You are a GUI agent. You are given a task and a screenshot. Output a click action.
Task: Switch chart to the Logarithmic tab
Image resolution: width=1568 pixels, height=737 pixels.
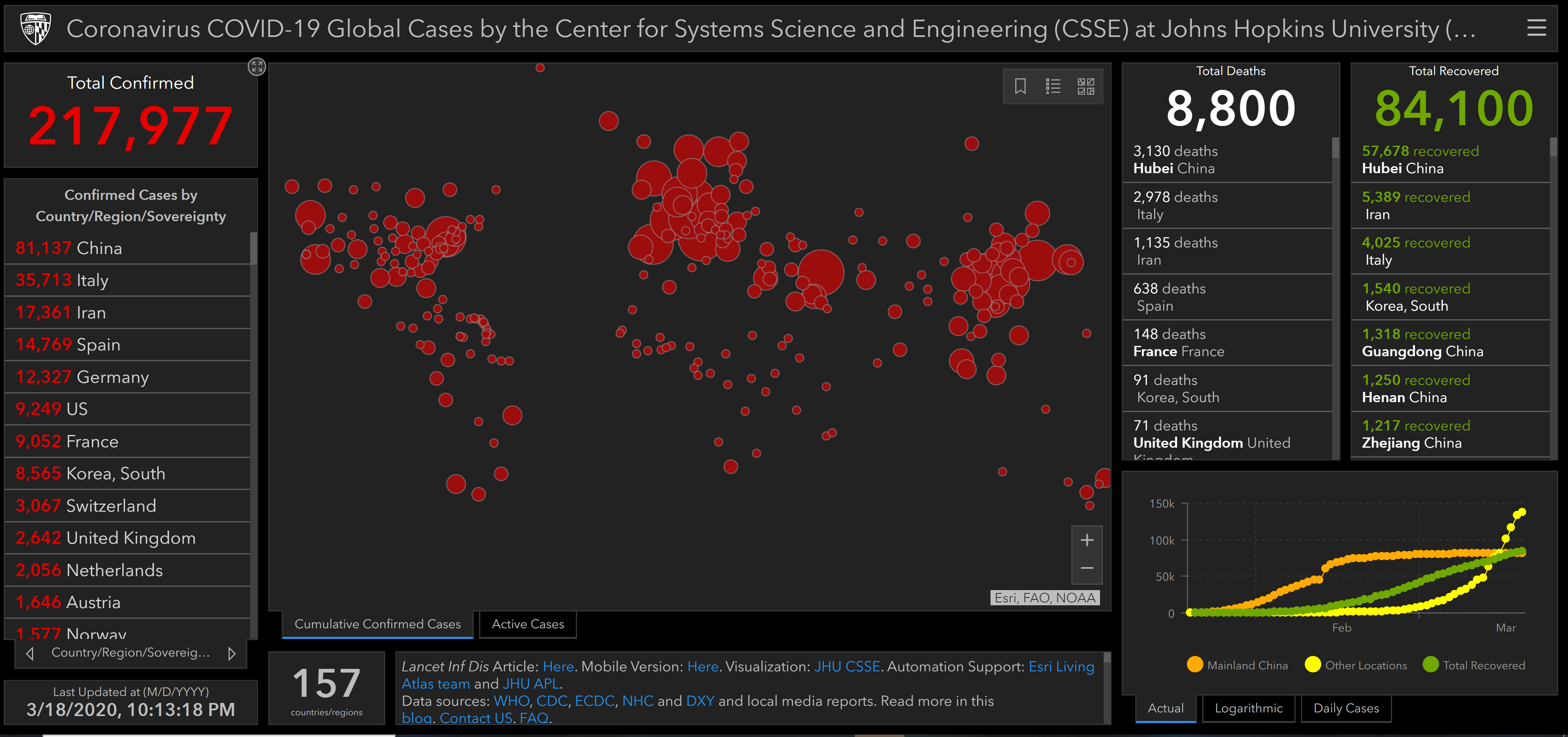pos(1248,708)
